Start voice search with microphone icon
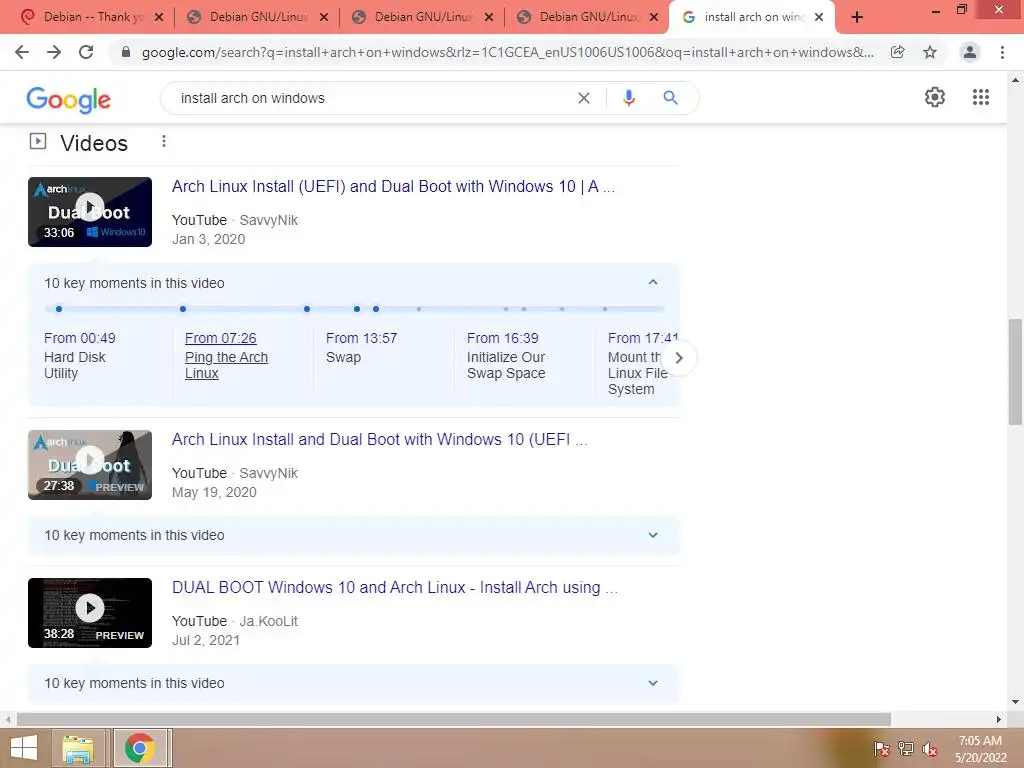The height and width of the screenshot is (768, 1024). tap(629, 98)
